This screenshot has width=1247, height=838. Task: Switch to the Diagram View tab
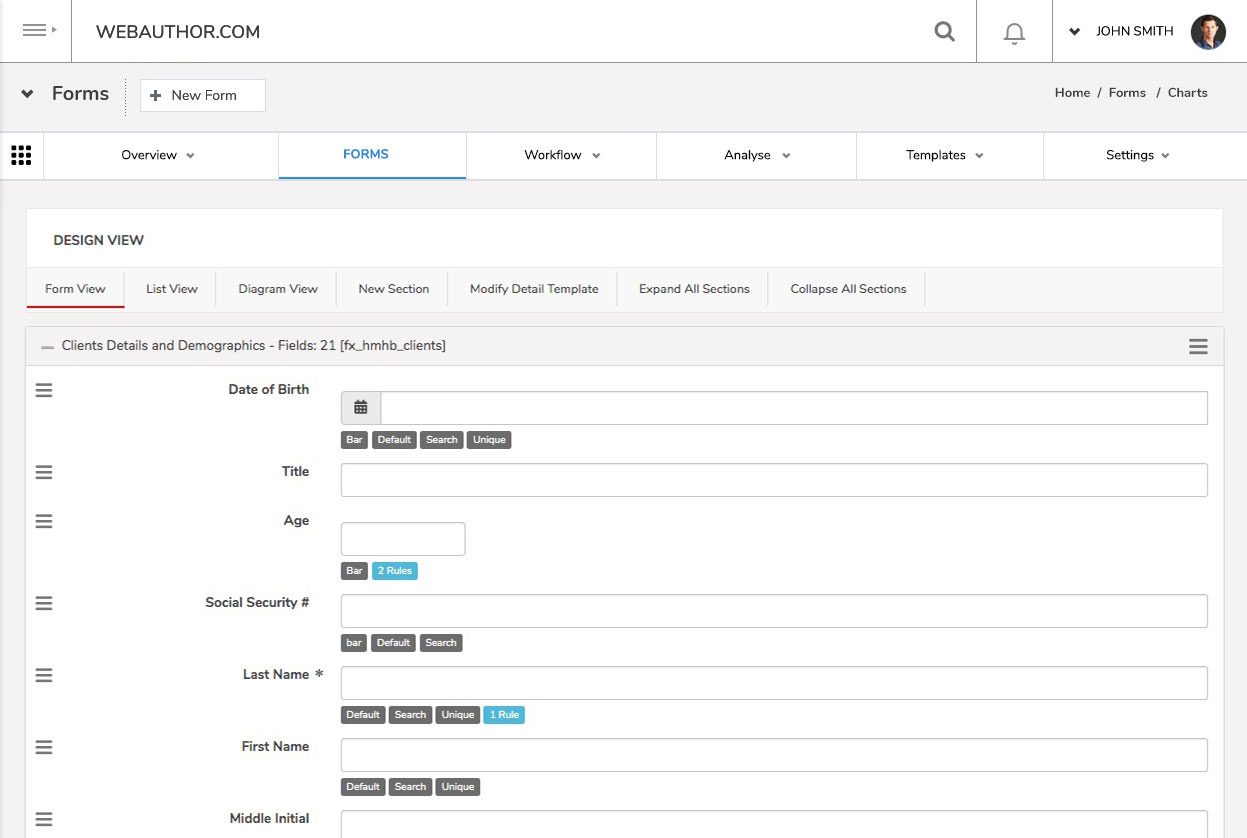tap(278, 289)
